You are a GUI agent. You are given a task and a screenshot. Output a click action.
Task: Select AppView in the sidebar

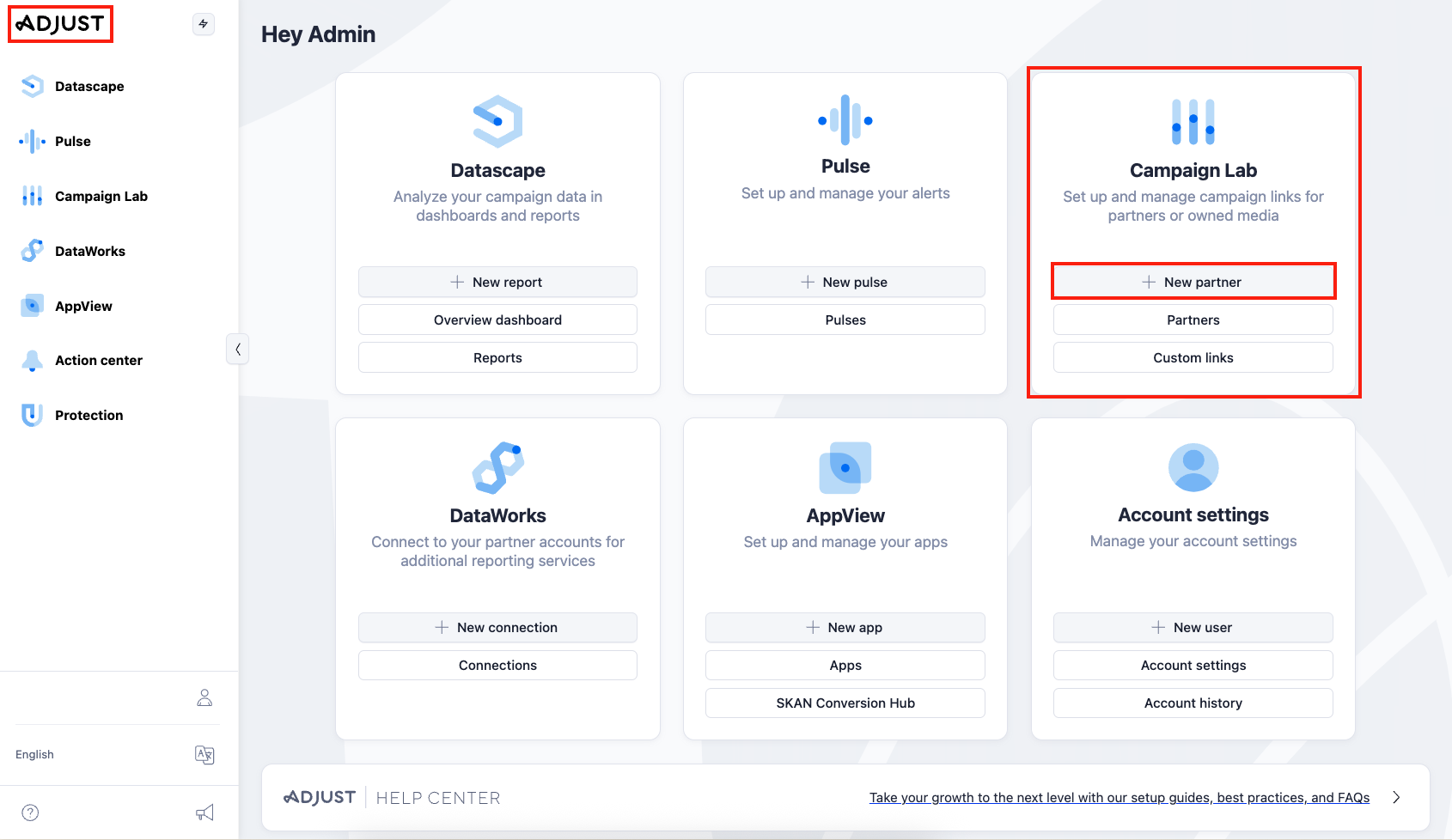[83, 306]
